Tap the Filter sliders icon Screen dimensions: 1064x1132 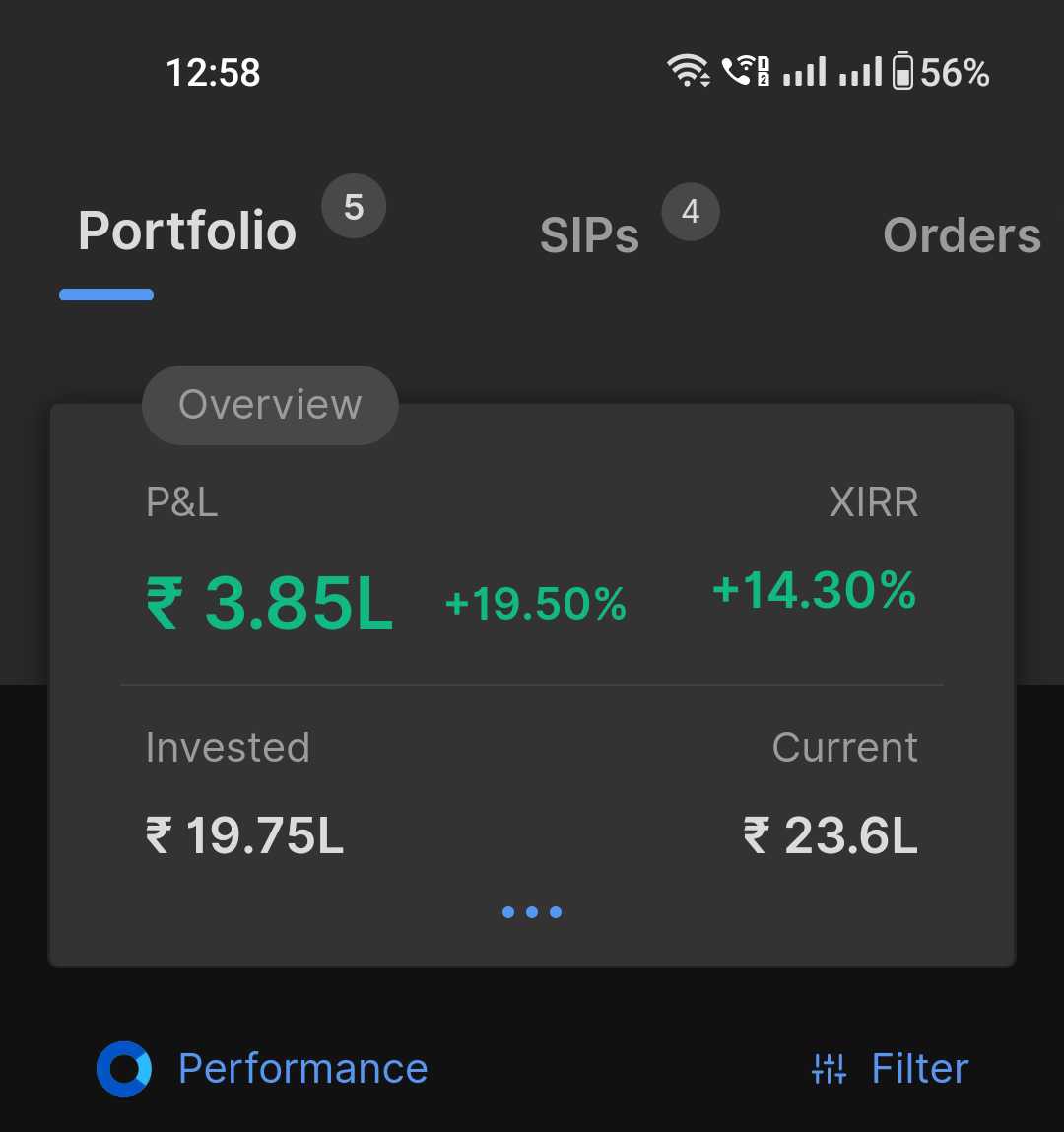click(829, 1069)
